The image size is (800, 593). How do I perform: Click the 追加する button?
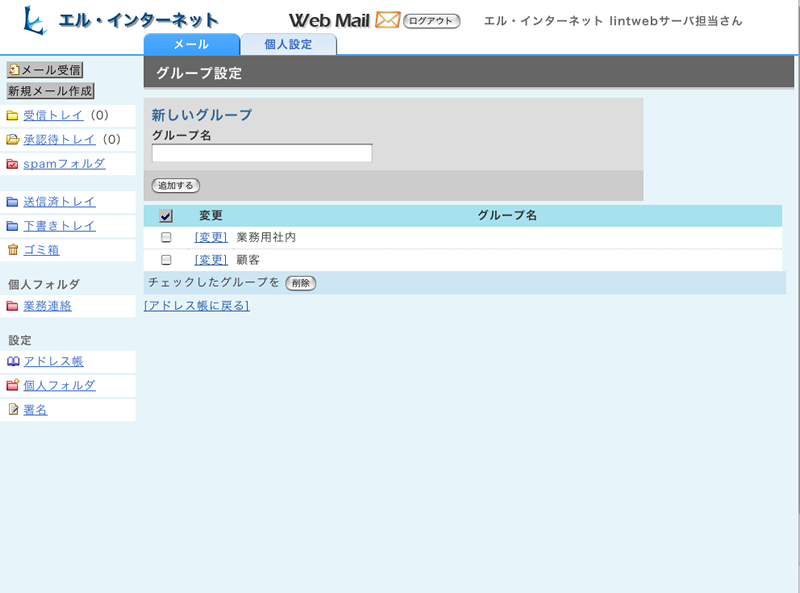(176, 186)
